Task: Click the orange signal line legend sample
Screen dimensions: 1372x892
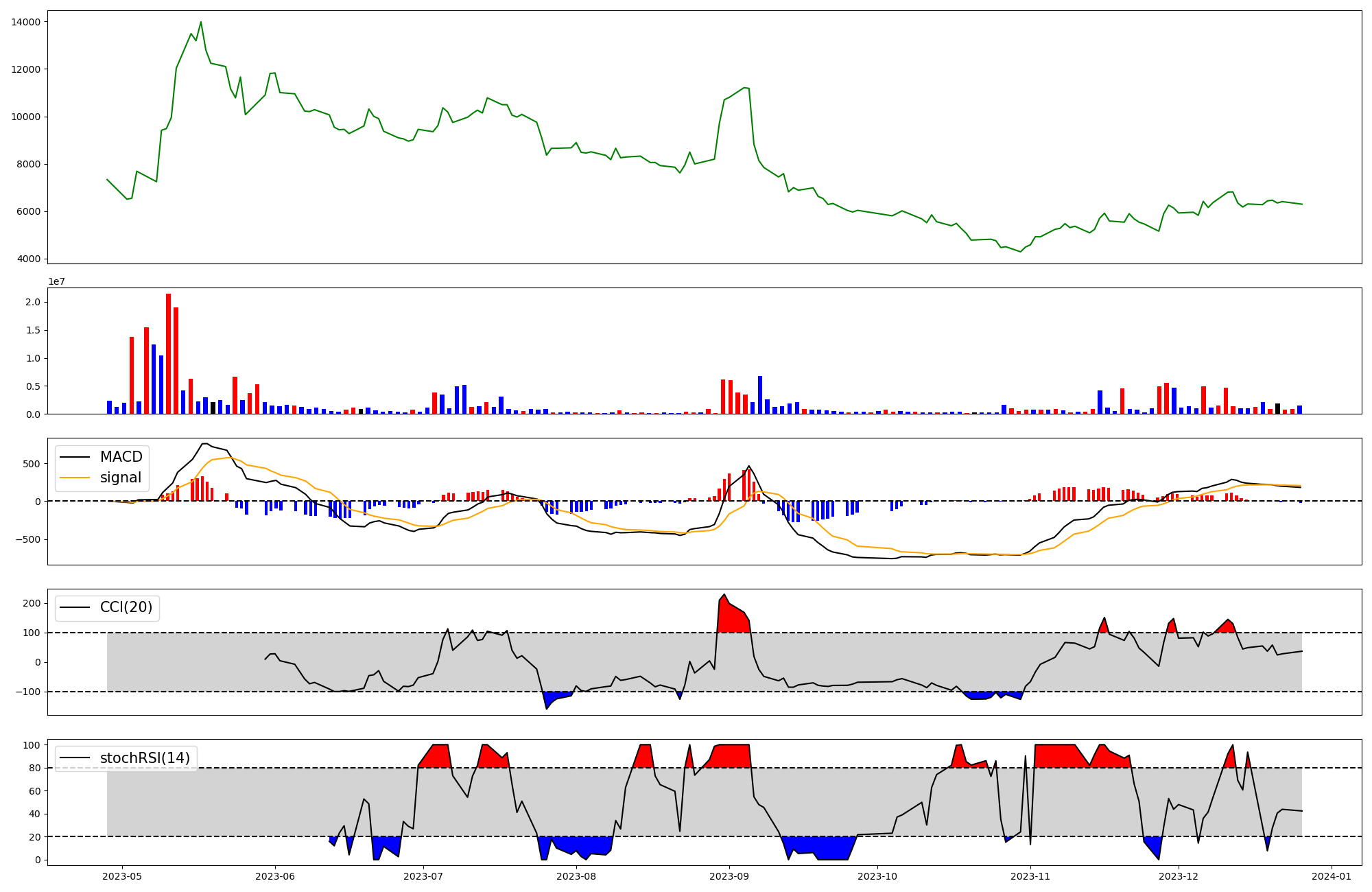Action: [x=75, y=478]
